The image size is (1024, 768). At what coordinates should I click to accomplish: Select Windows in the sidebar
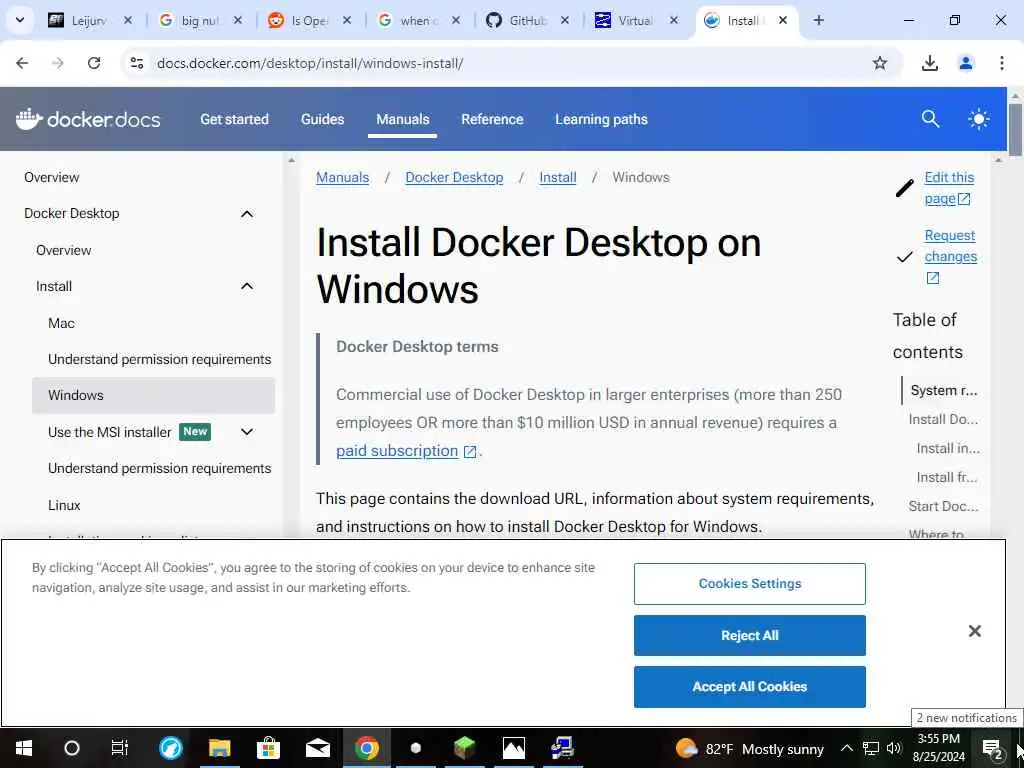click(x=153, y=395)
